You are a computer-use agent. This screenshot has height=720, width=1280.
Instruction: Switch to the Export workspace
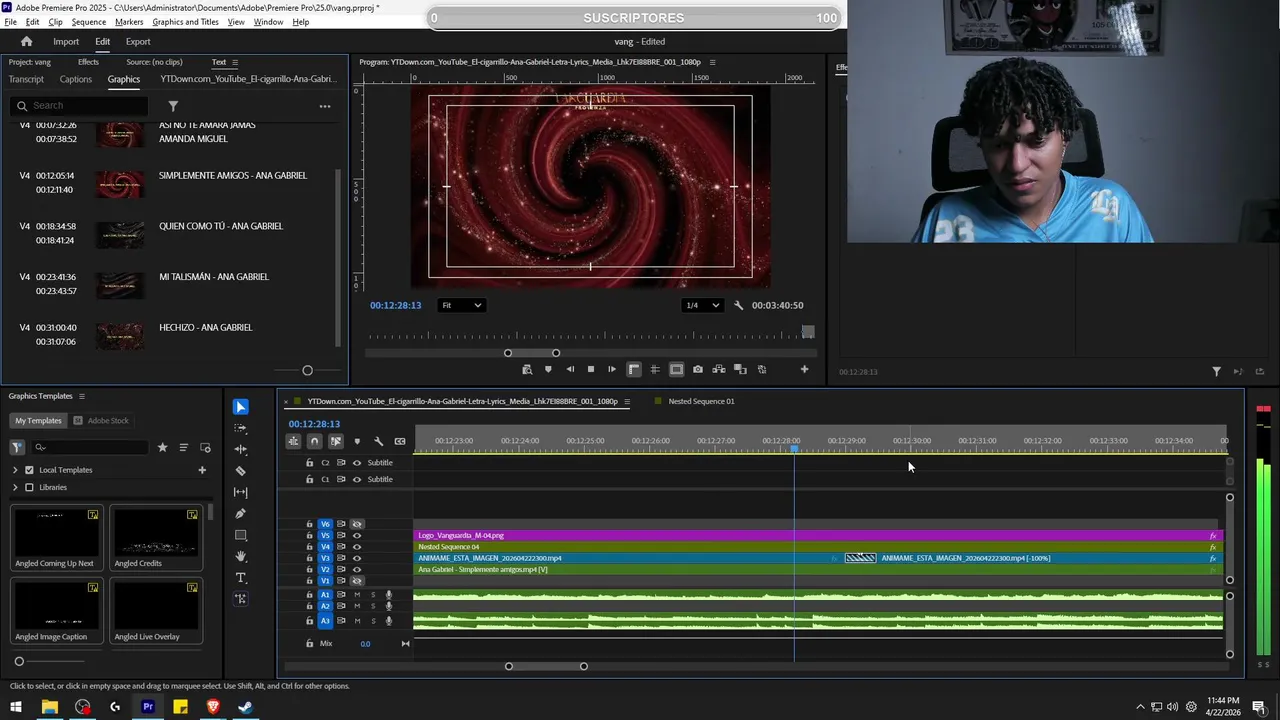[x=138, y=41]
